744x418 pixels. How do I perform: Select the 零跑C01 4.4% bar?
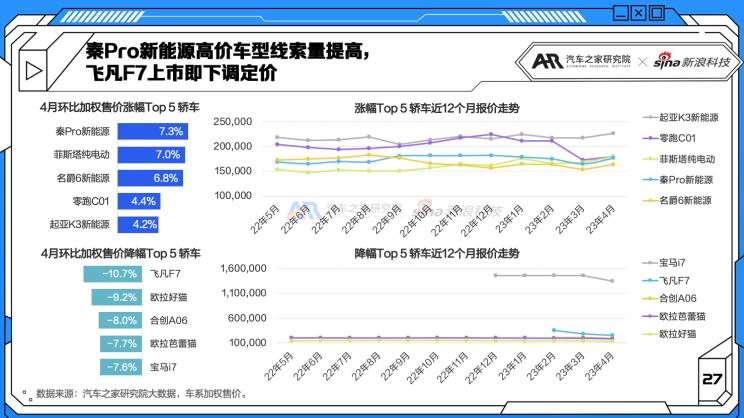tap(139, 201)
